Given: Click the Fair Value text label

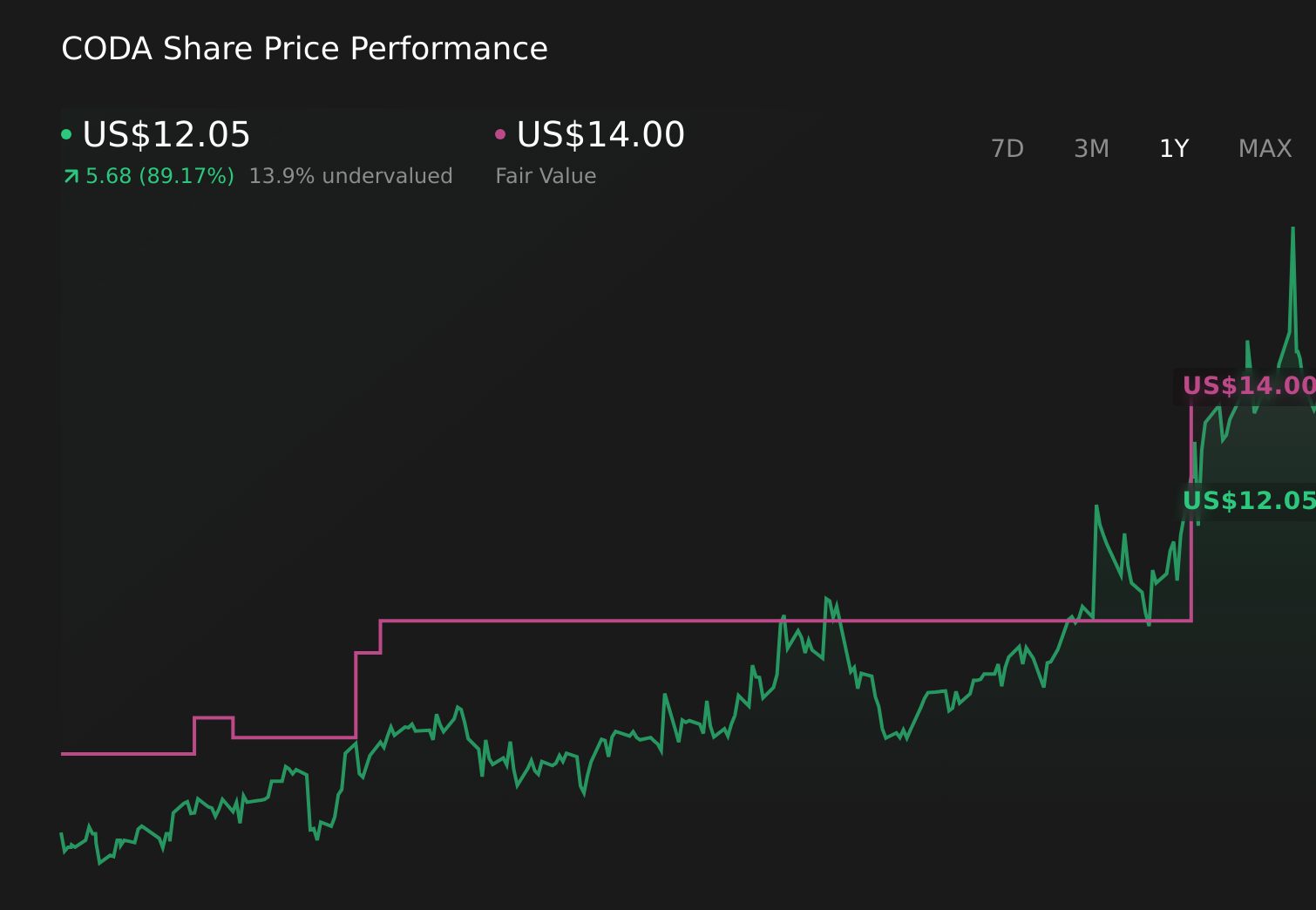Looking at the screenshot, I should click(546, 175).
